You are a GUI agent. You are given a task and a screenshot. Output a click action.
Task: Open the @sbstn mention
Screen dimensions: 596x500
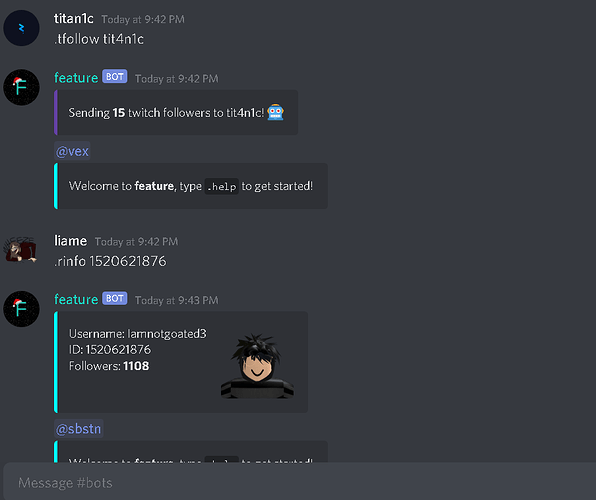click(79, 429)
